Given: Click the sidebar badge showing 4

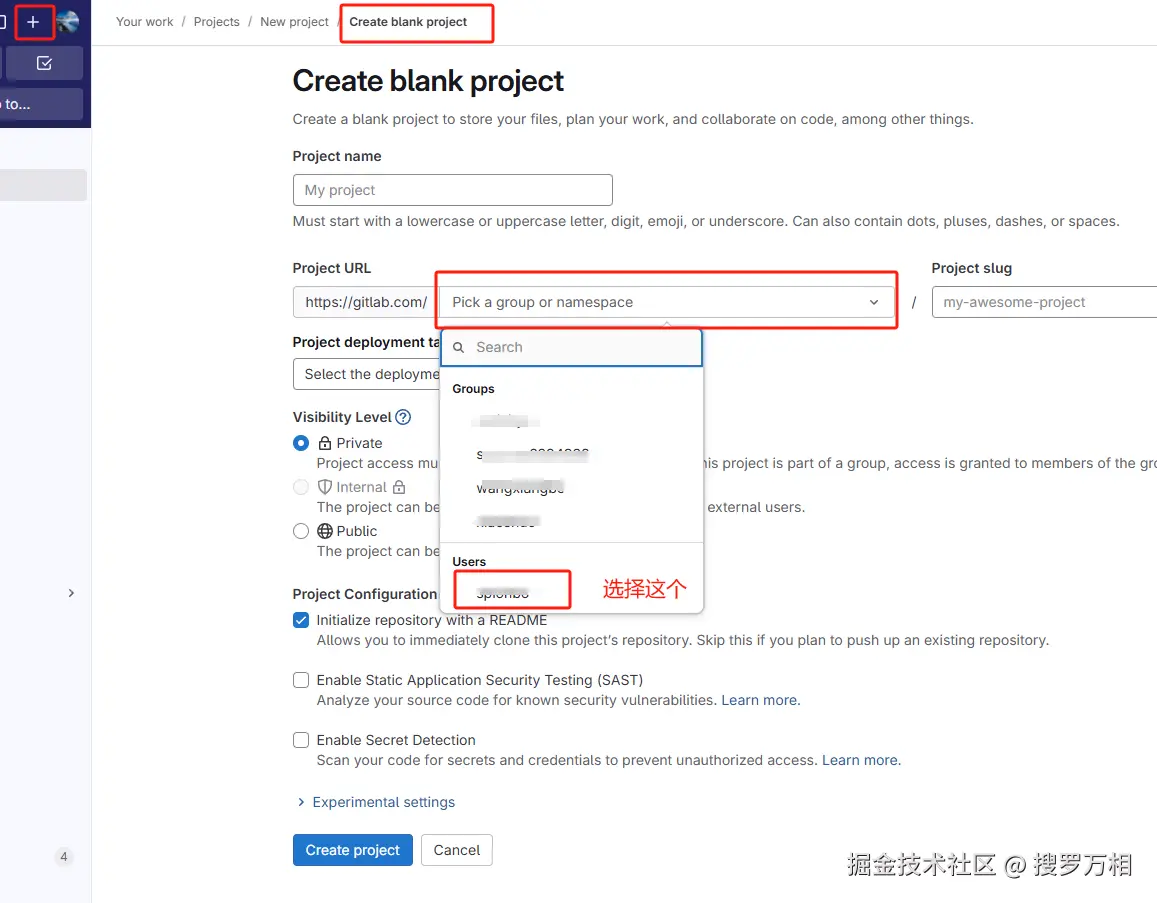Looking at the screenshot, I should click(x=63, y=857).
